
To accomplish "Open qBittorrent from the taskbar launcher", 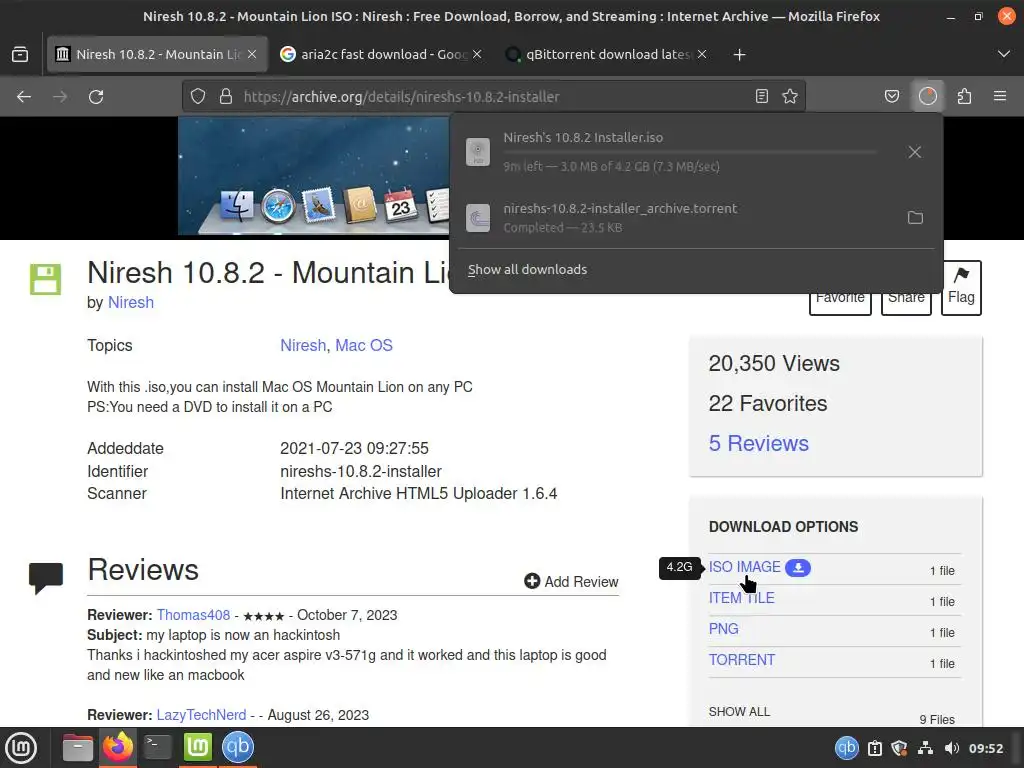I will 238,747.
